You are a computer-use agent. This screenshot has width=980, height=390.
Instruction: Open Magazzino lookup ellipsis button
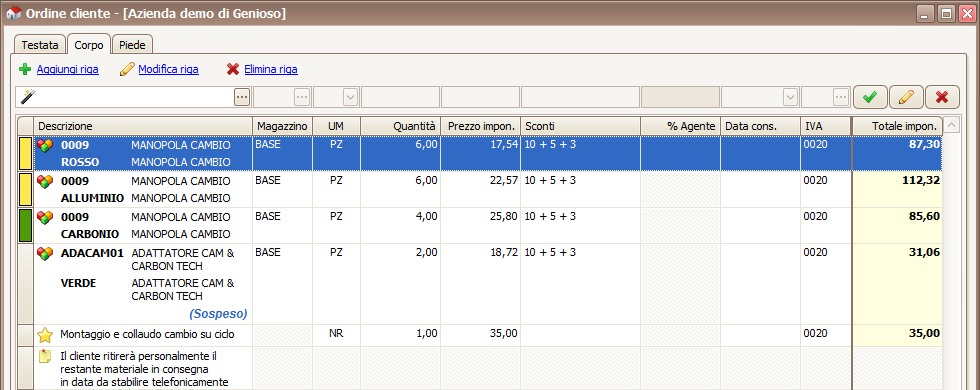(302, 97)
